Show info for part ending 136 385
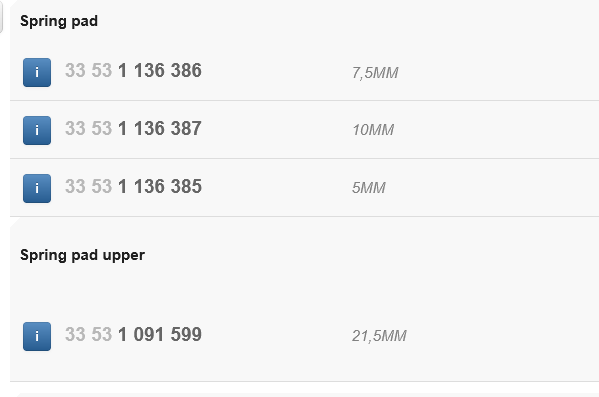The image size is (599, 397). point(37,188)
